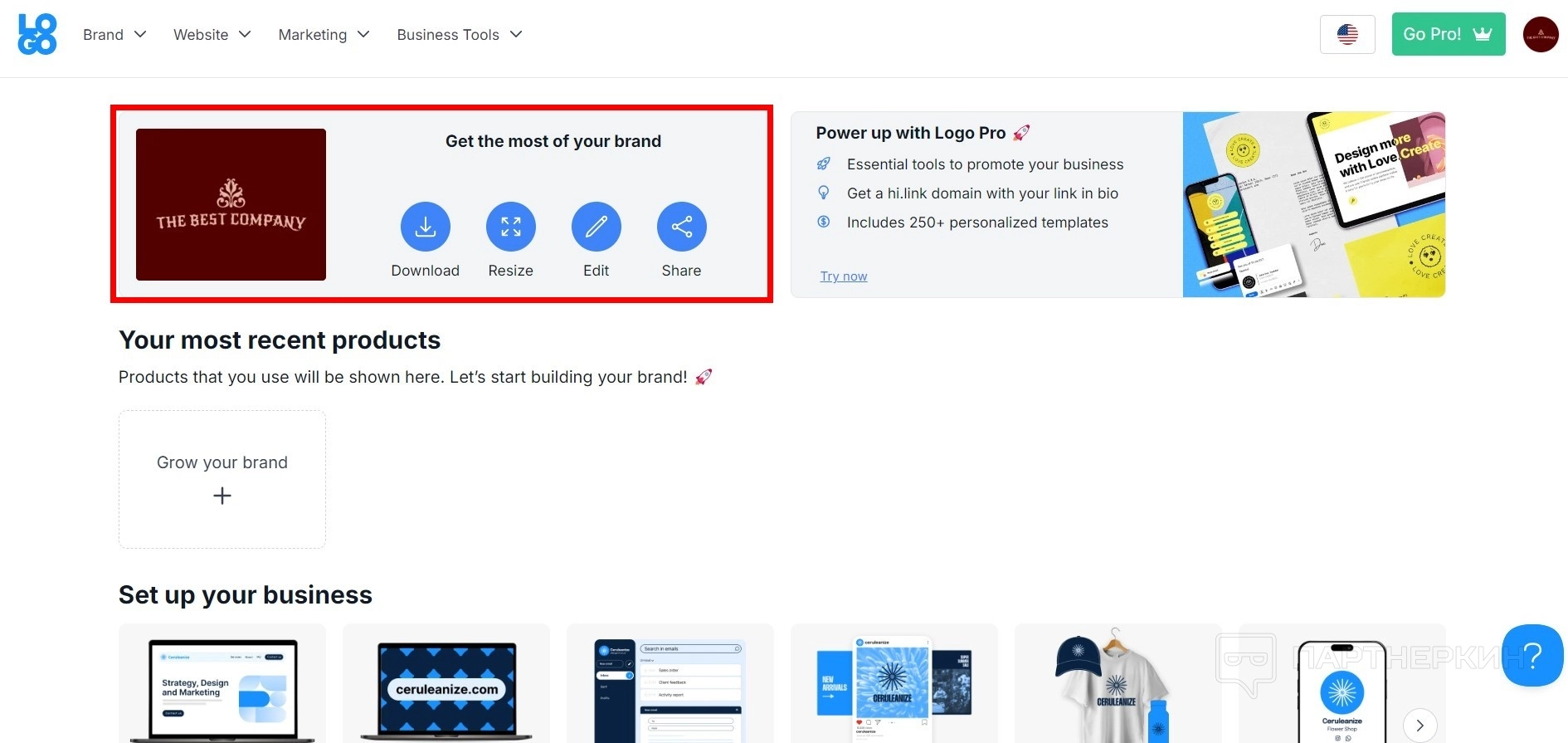Expand the Website dropdown menu
Image resolution: width=1568 pixels, height=743 pixels.
(x=212, y=34)
